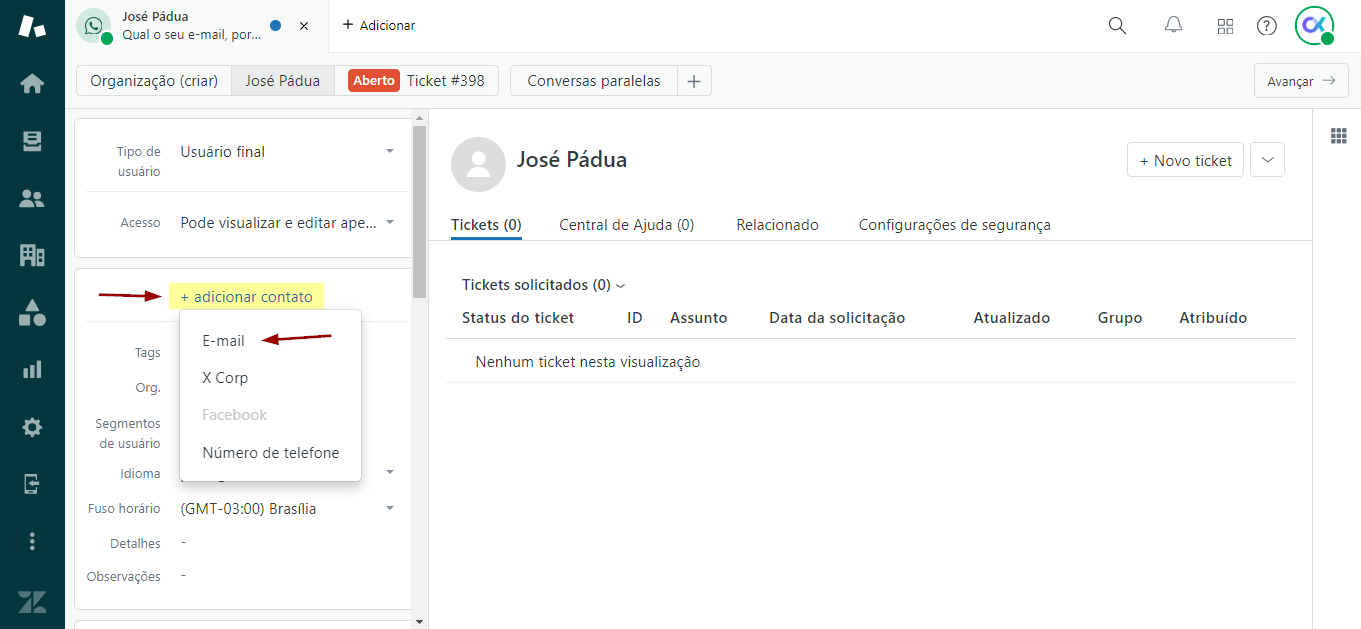The image size is (1361, 629).
Task: Open the notifications bell icon
Action: (x=1174, y=26)
